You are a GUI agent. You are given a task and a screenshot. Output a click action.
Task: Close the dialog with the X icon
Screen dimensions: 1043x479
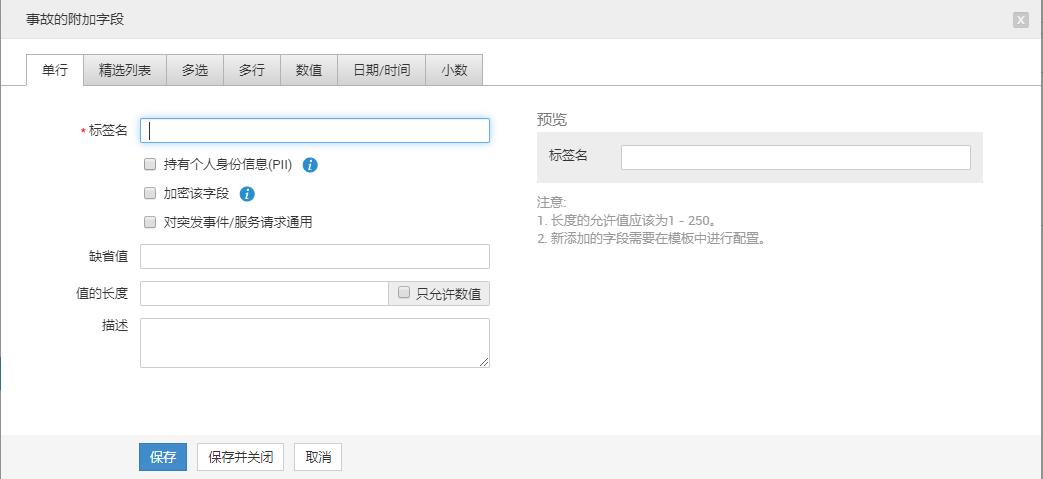click(1020, 20)
